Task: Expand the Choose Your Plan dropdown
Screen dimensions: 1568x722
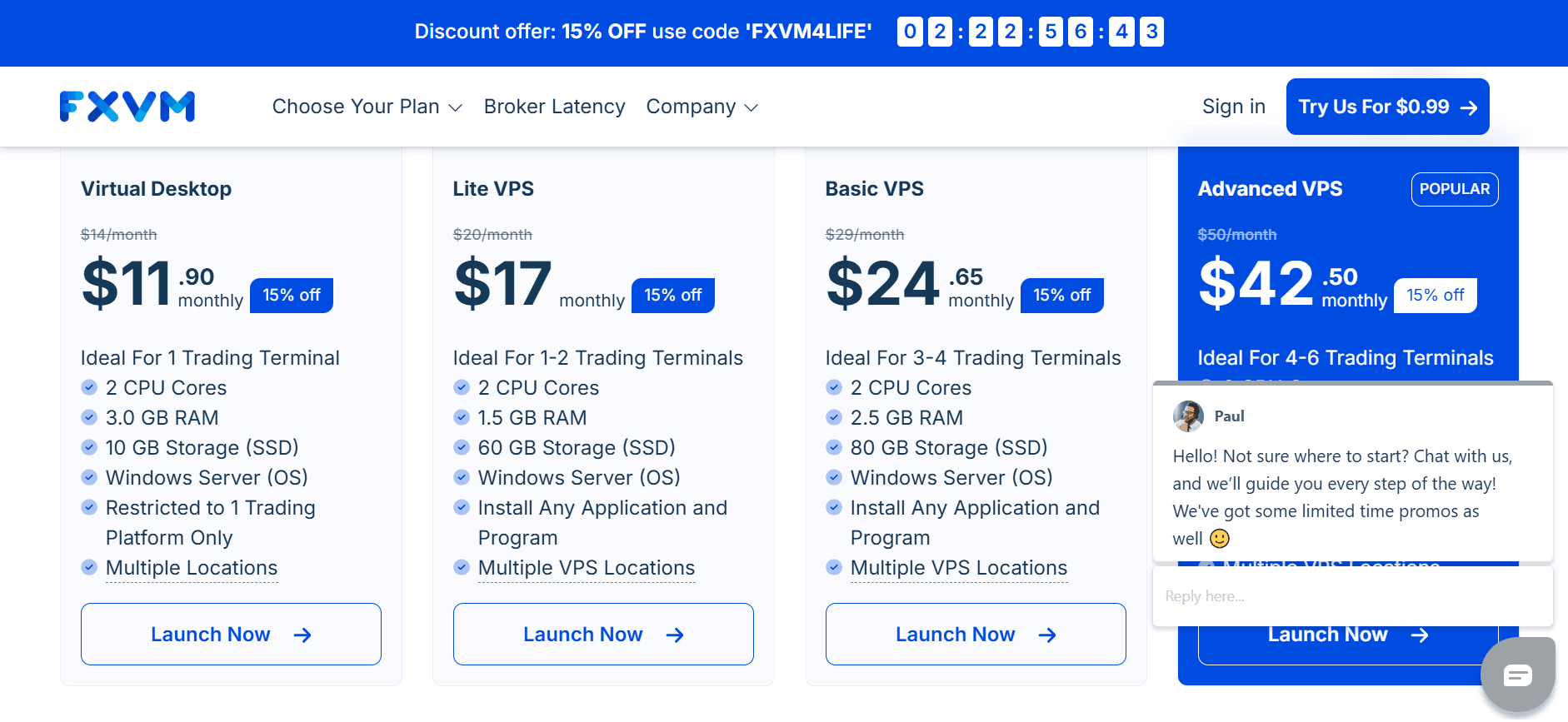Action: tap(367, 107)
